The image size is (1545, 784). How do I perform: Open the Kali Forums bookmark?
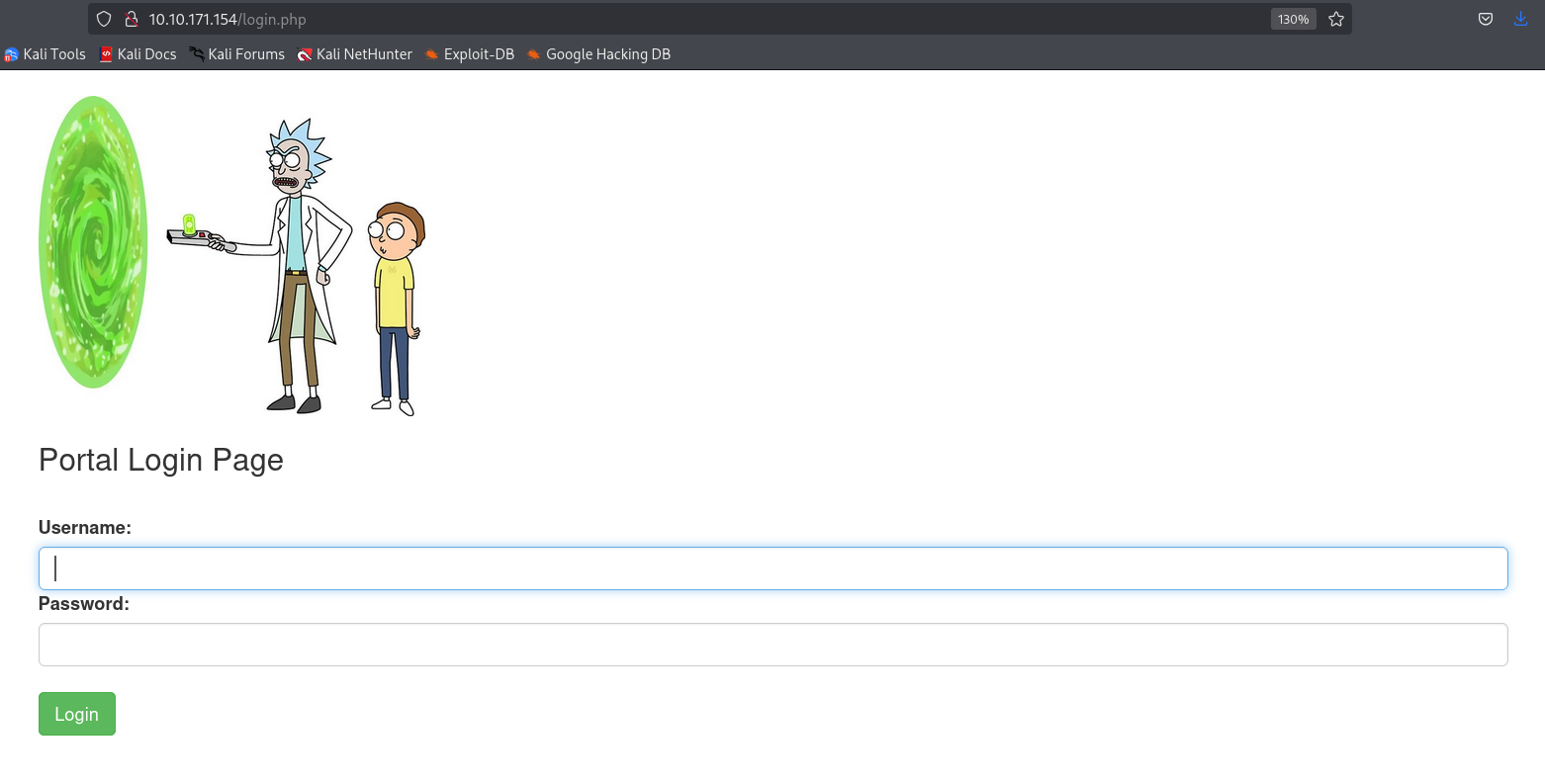[236, 54]
